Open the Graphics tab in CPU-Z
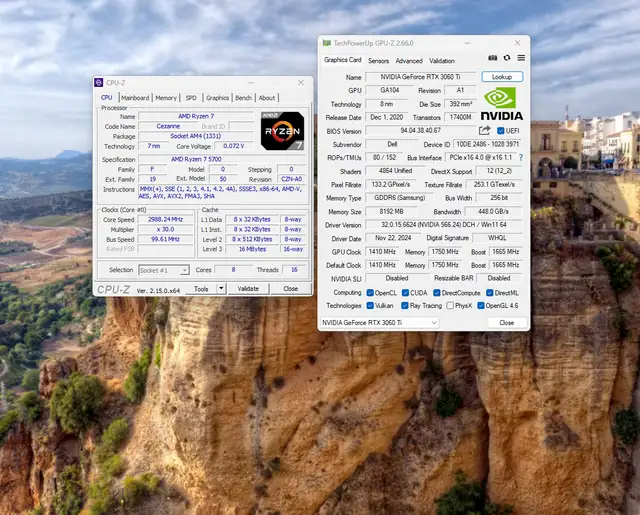Screen dimensions: 640x515 (217, 98)
